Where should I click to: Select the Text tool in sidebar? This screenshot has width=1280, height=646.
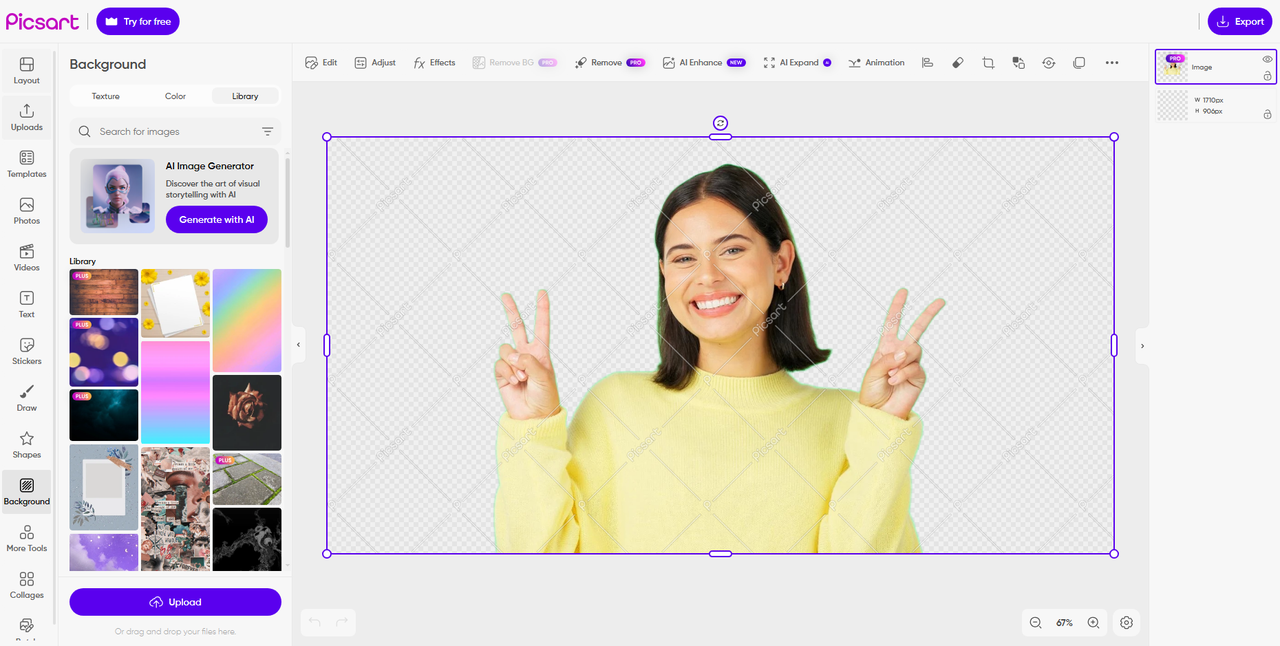pyautogui.click(x=27, y=304)
